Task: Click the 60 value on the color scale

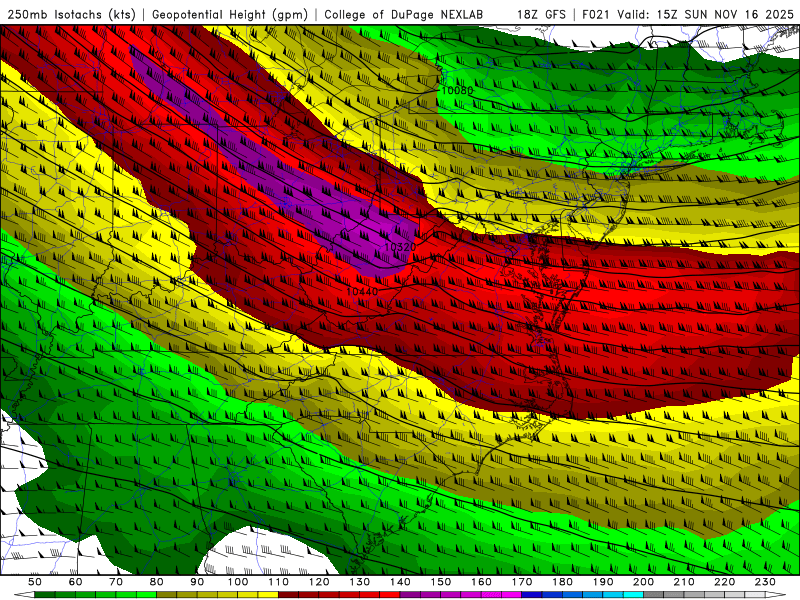Action: pos(75,582)
